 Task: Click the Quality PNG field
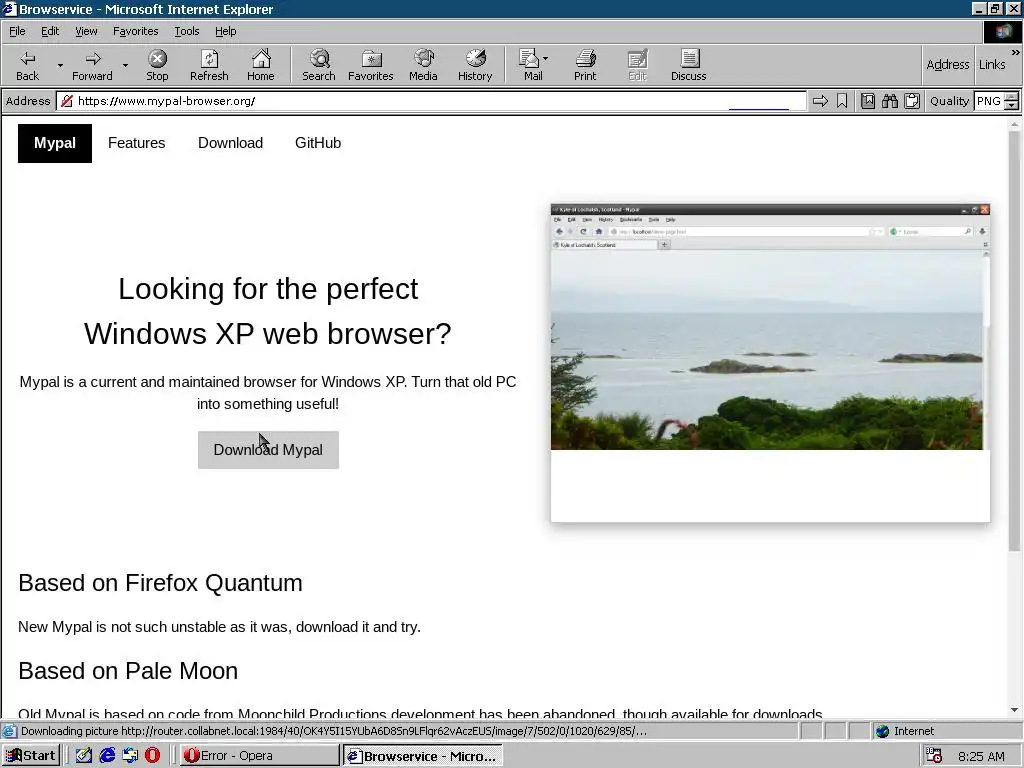click(989, 101)
